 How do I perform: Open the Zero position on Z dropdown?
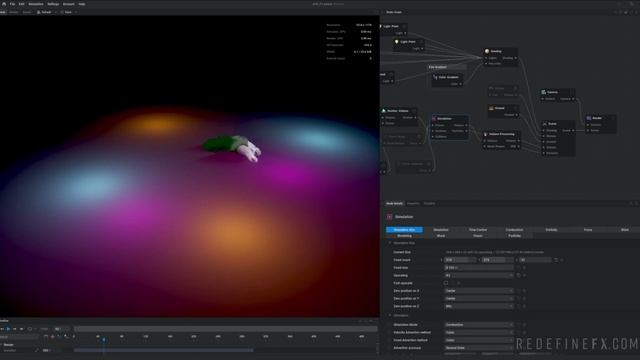pos(478,306)
